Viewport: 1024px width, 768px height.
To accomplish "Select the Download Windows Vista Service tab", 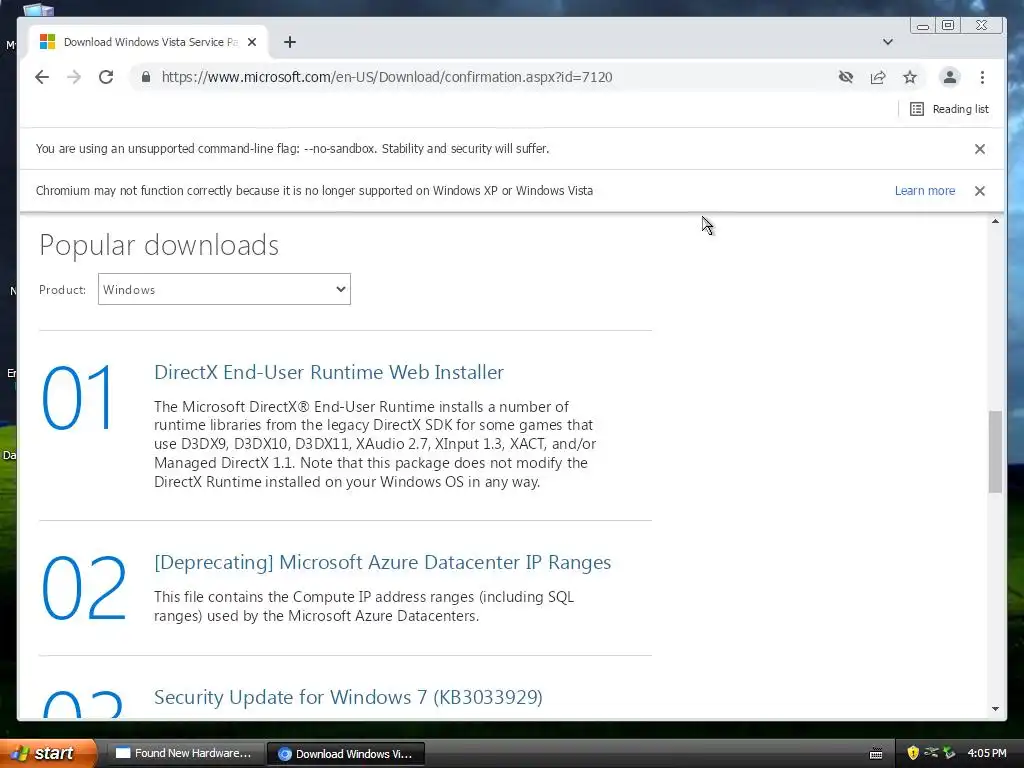I will (147, 42).
